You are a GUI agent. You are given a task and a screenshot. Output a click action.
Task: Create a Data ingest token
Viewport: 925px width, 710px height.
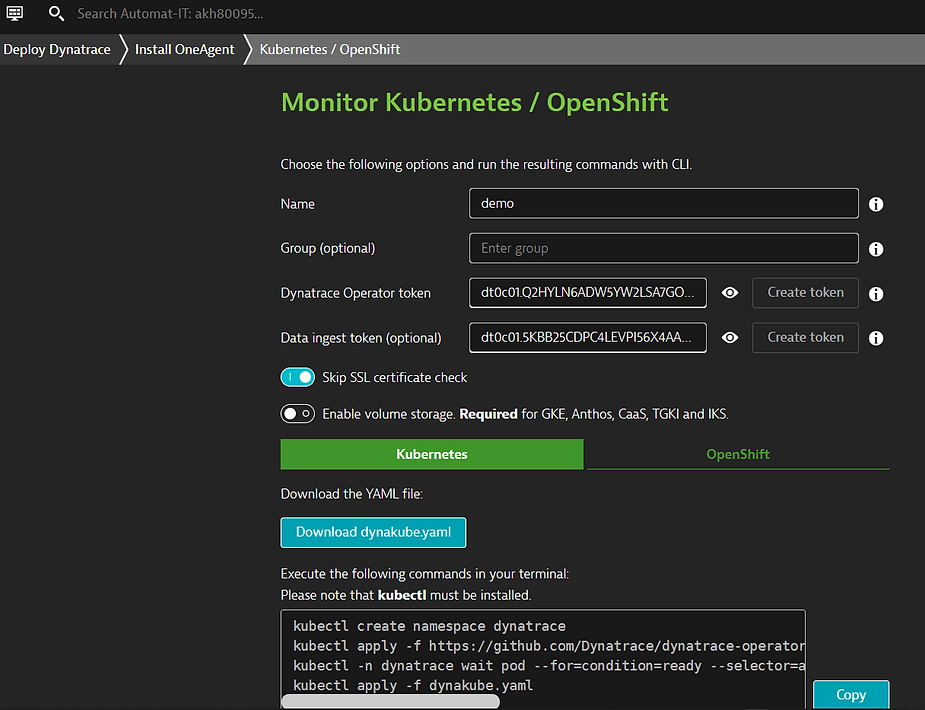click(805, 337)
